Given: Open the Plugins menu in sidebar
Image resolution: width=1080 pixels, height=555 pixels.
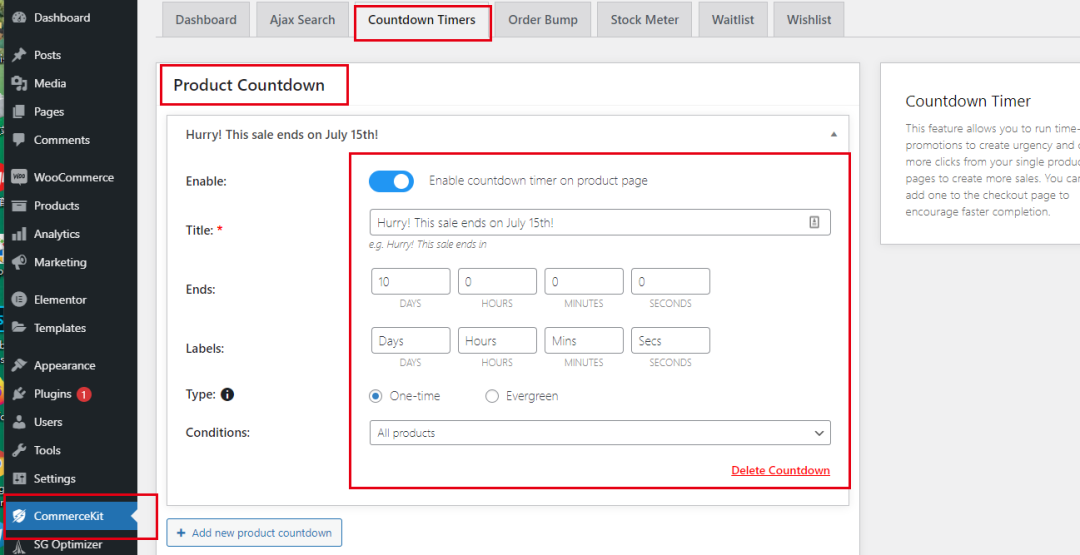Looking at the screenshot, I should 52,394.
